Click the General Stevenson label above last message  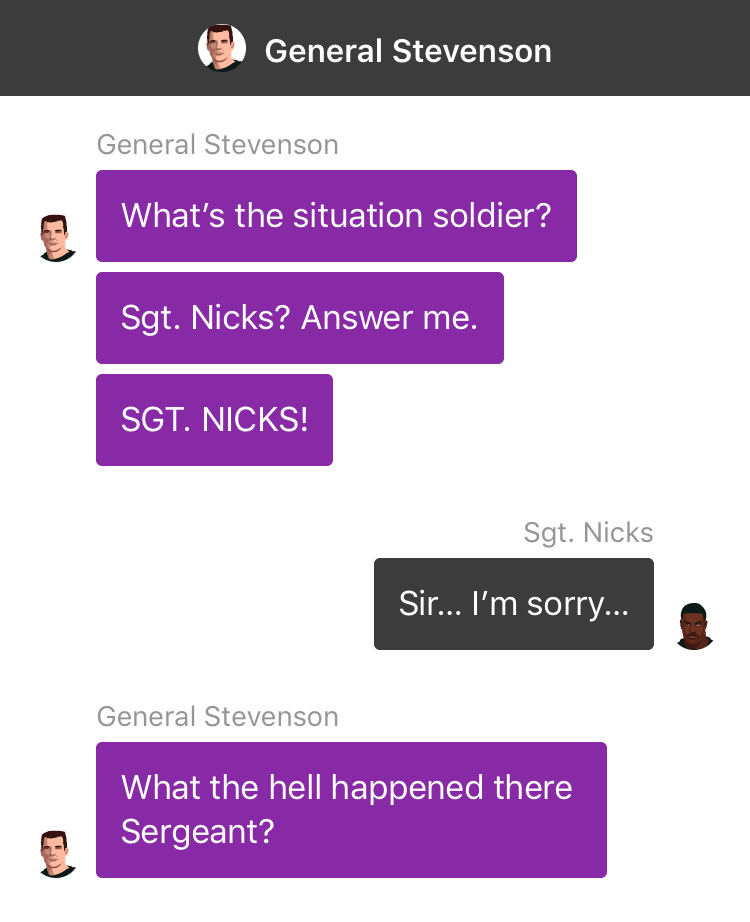218,717
